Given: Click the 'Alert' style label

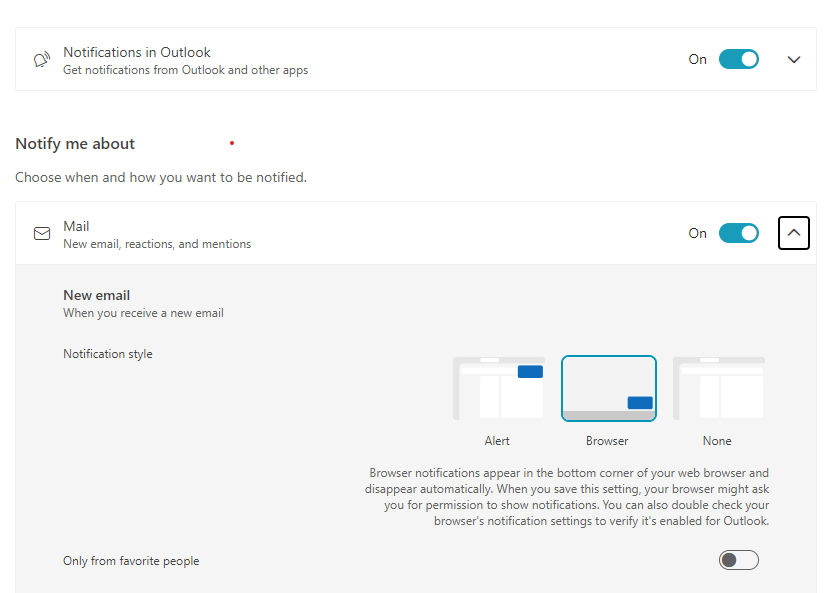Looking at the screenshot, I should pos(497,441).
